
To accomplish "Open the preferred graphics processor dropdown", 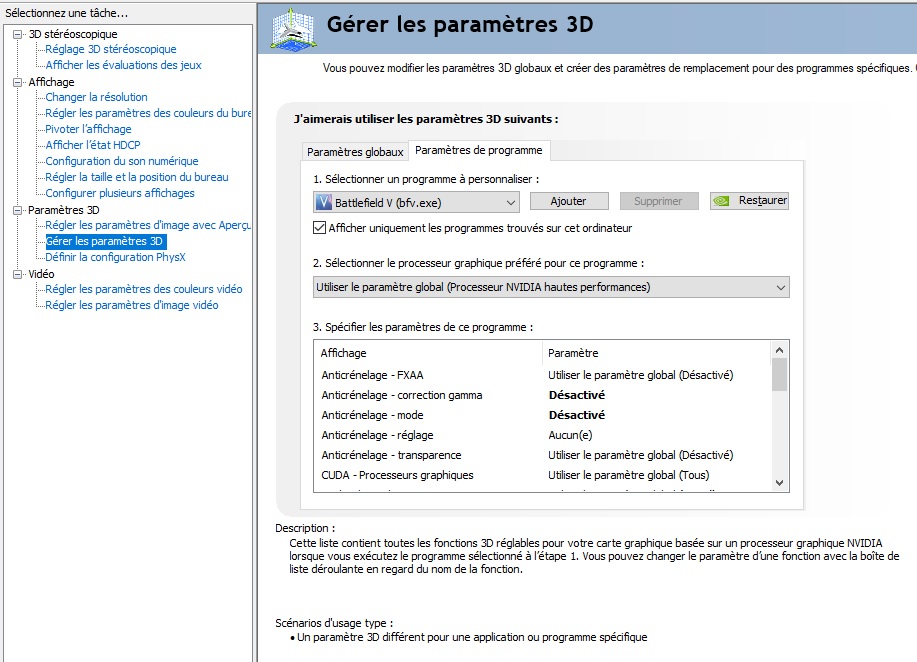I will point(780,287).
